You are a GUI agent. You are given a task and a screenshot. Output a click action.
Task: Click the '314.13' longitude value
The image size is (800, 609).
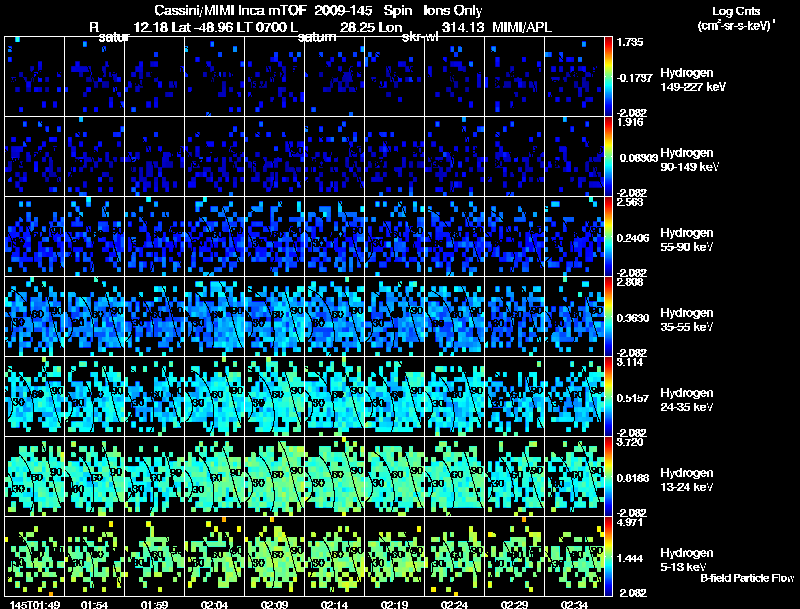pos(463,27)
